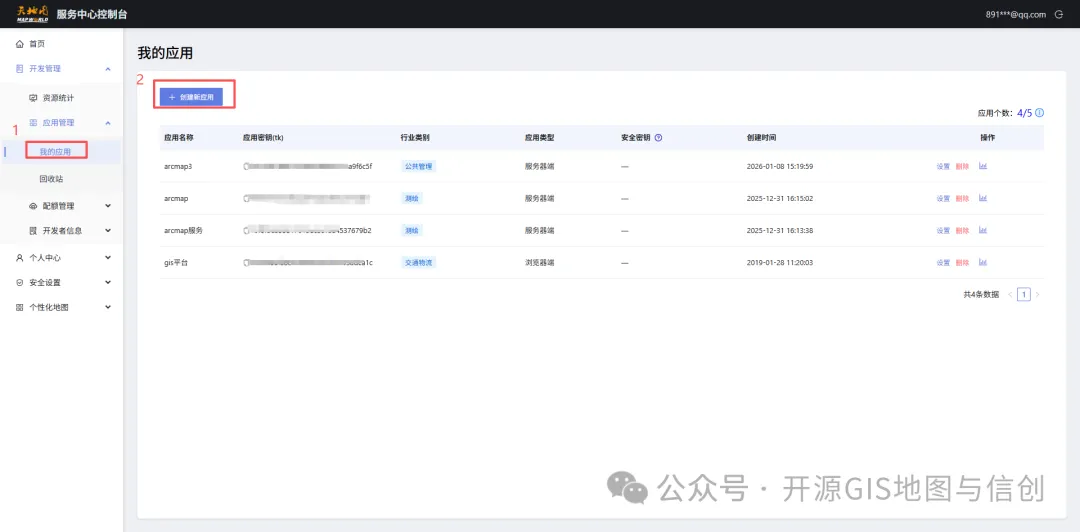1080x532 pixels.
Task: Collapse the 开发管理 sidebar section
Action: click(x=108, y=69)
